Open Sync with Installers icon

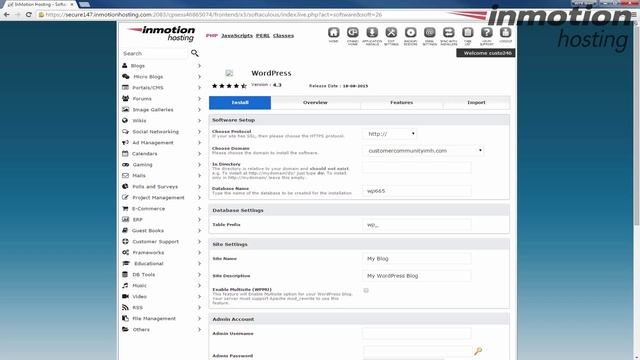point(449,33)
